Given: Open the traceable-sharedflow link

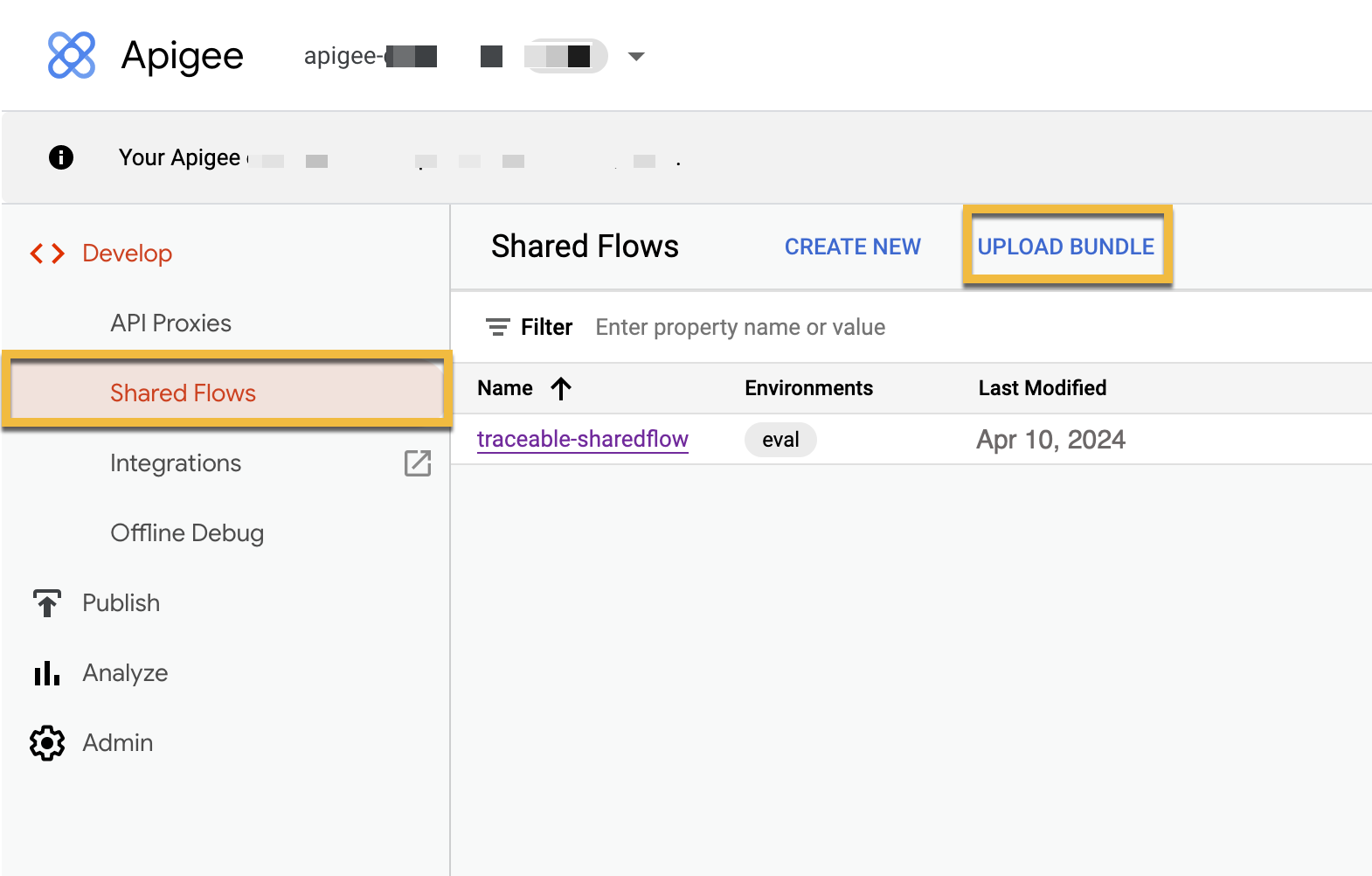Looking at the screenshot, I should click(x=583, y=439).
